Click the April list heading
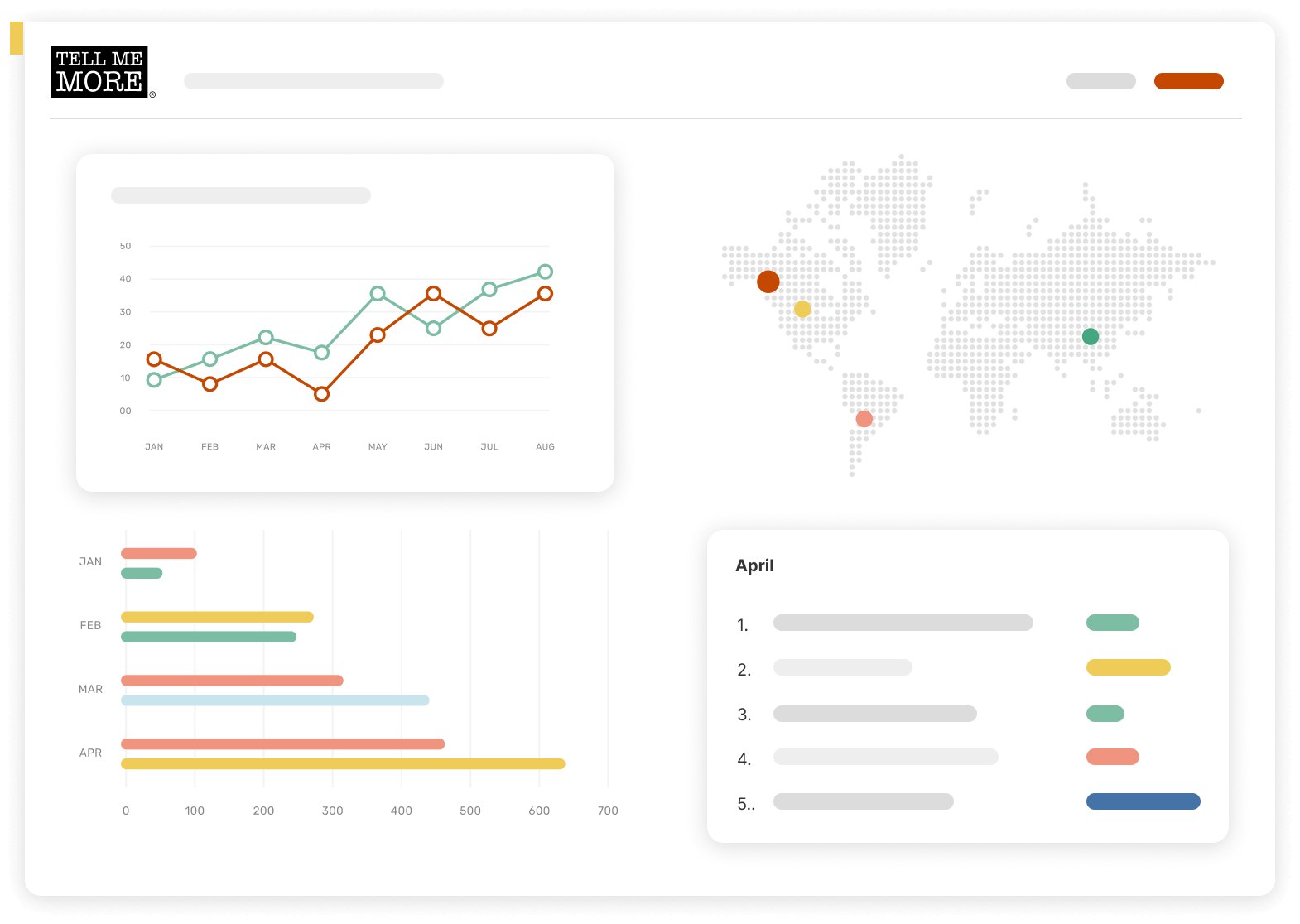Viewport: 1300px width, 924px height. tap(754, 565)
